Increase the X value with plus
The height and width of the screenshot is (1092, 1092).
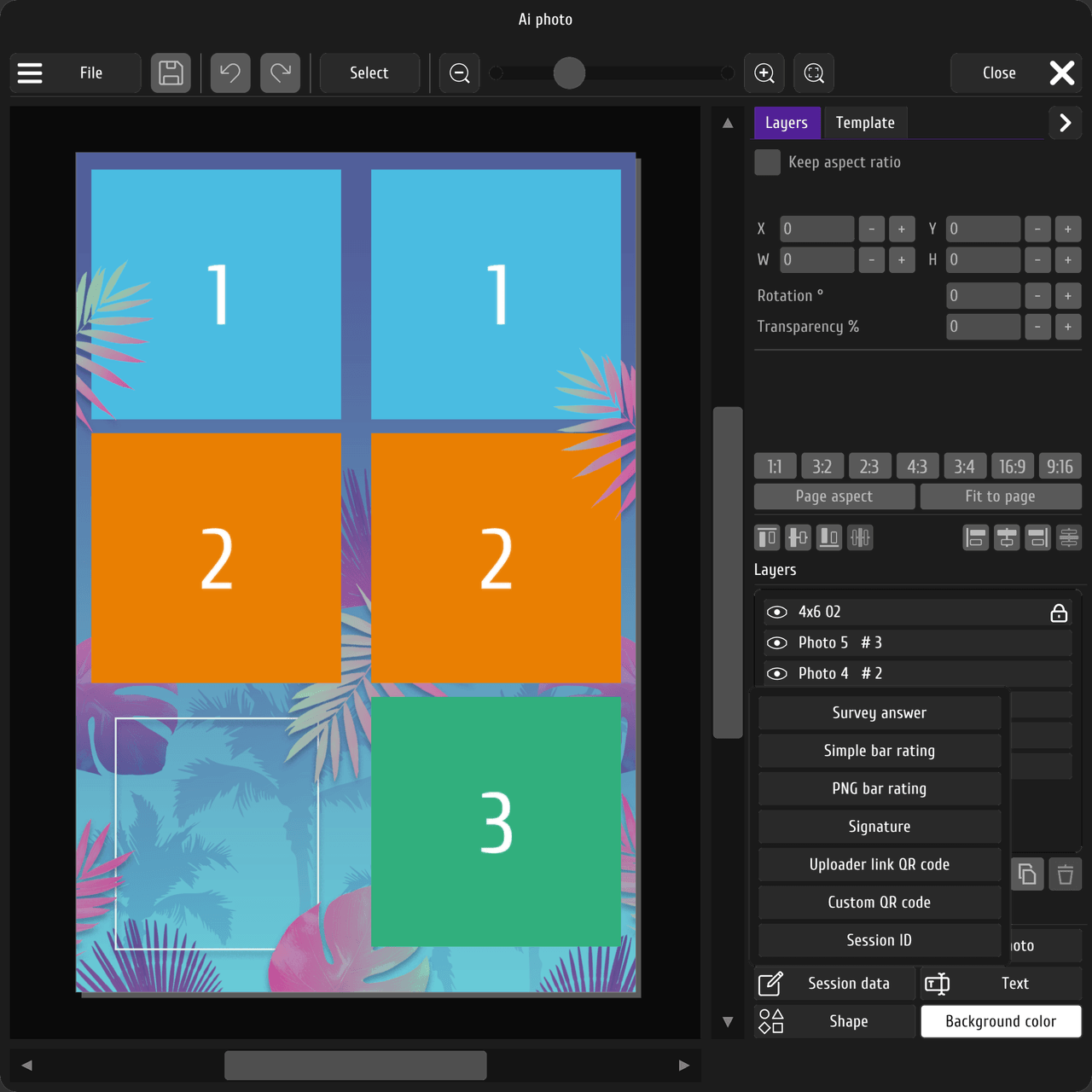click(x=902, y=229)
